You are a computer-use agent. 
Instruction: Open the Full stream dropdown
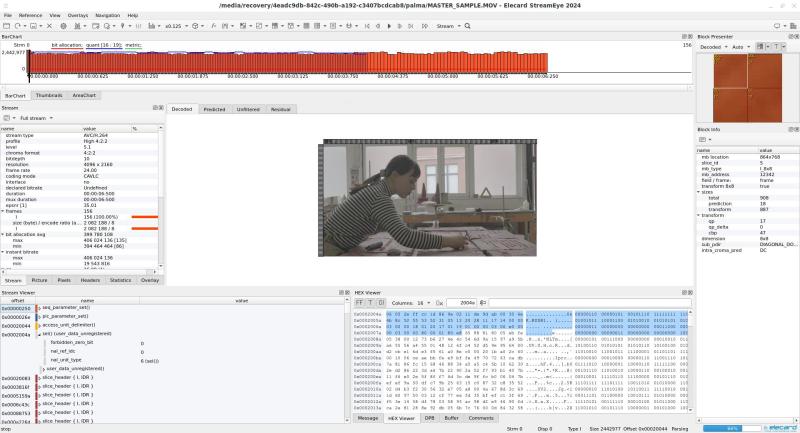(x=36, y=118)
